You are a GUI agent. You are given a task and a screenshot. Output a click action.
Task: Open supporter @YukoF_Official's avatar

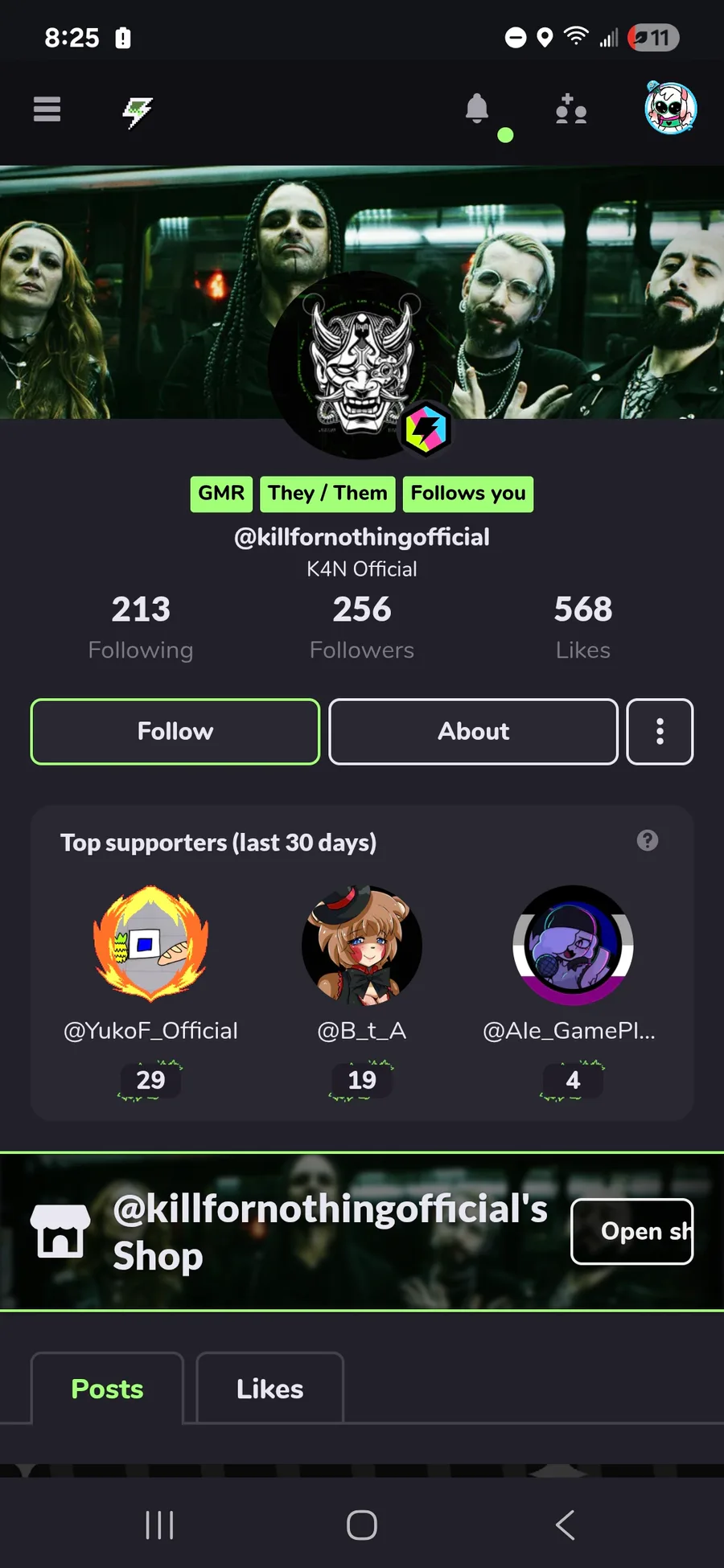150,945
